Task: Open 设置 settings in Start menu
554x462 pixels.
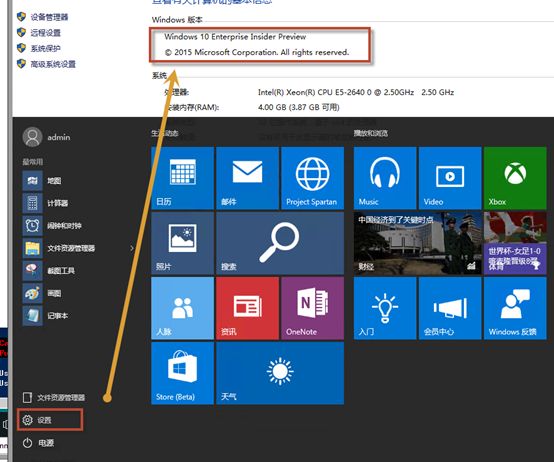Action: pyautogui.click(x=50, y=420)
